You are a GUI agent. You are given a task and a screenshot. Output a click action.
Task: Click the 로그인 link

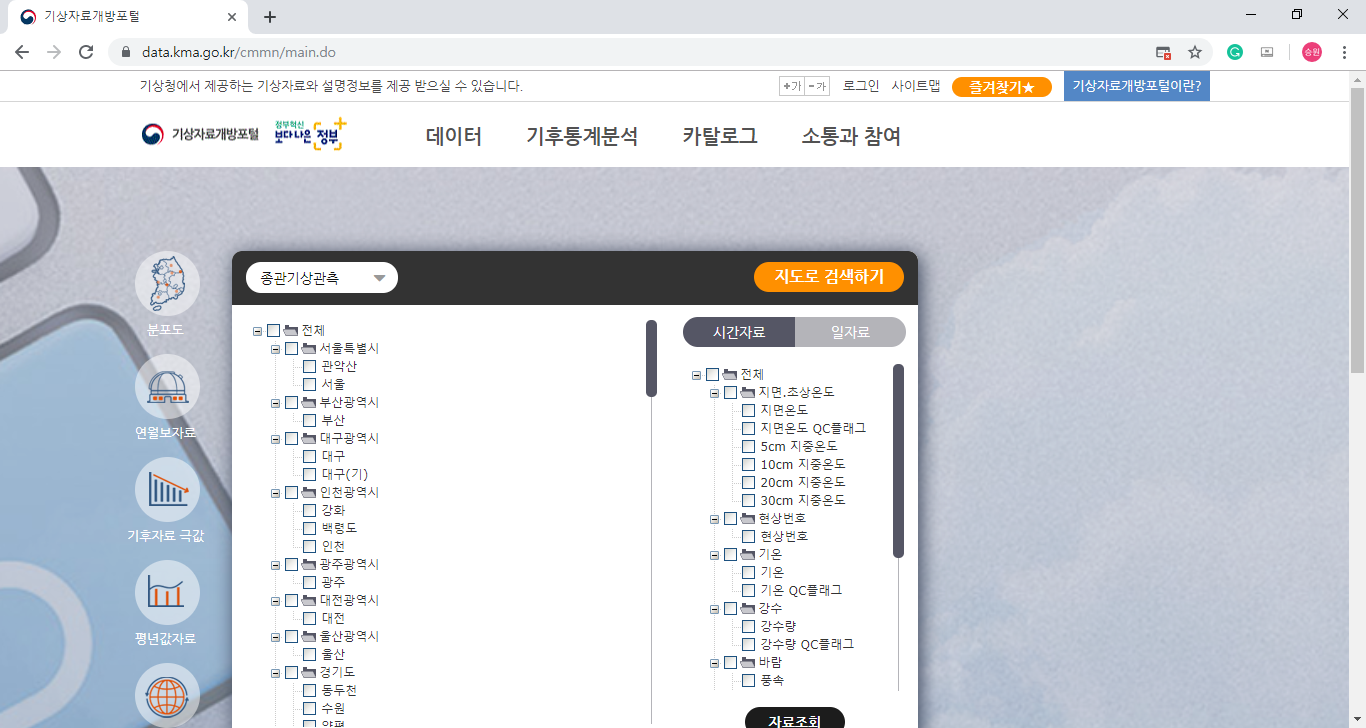861,86
